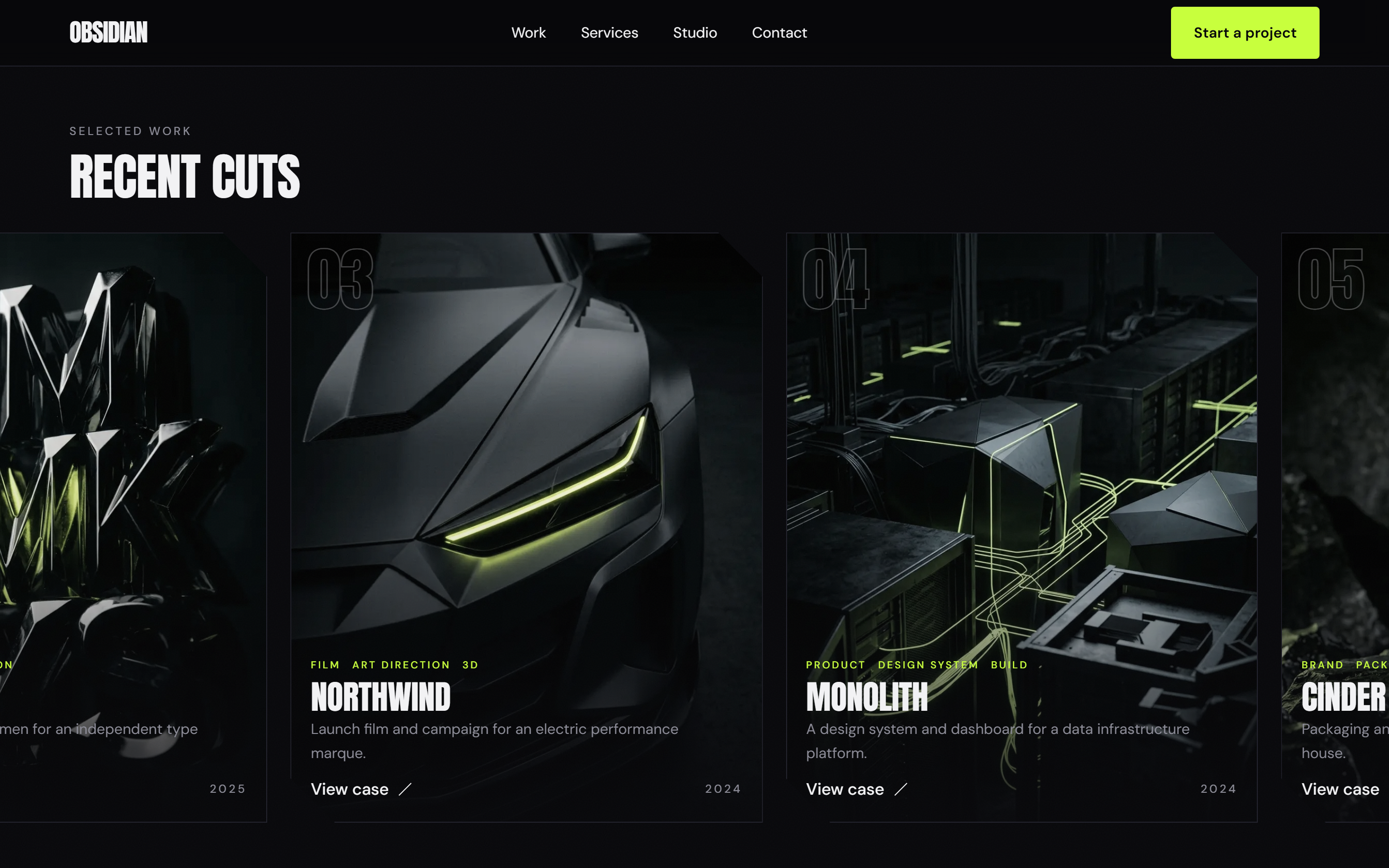Open the Contact nav link
This screenshot has width=1389, height=868.
(779, 33)
